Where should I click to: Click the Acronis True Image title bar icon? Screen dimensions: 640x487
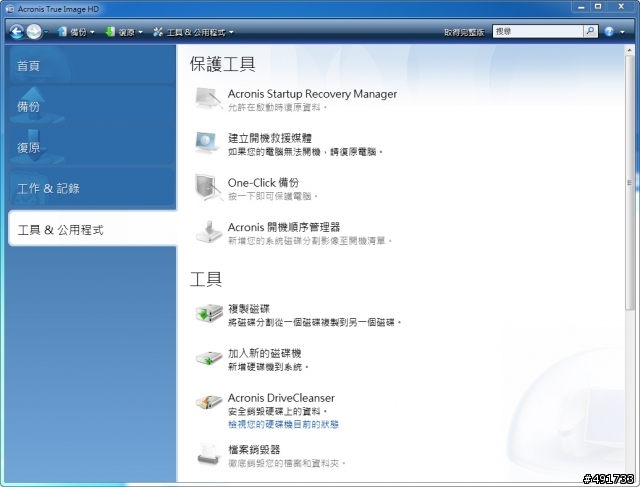tap(9, 9)
